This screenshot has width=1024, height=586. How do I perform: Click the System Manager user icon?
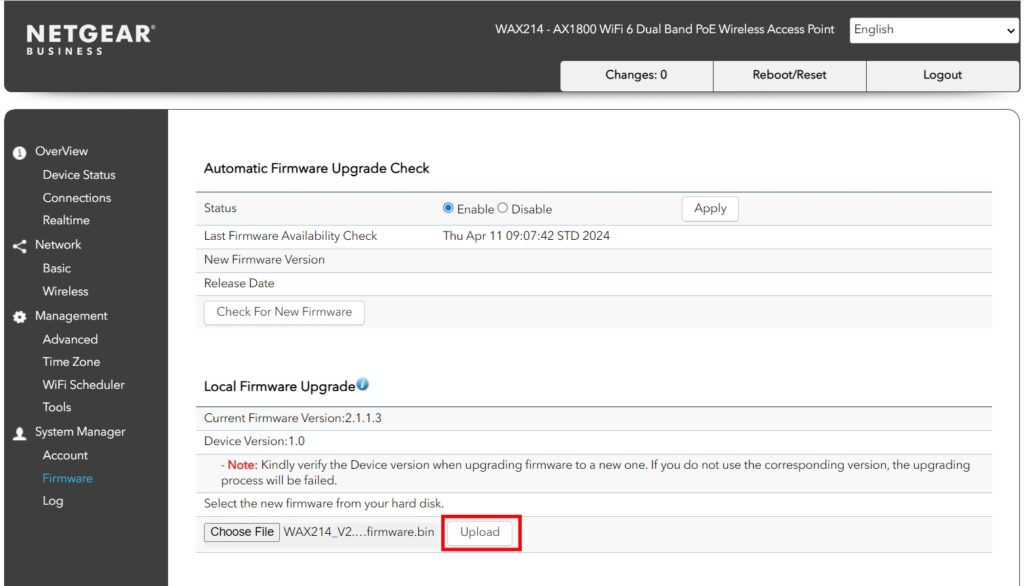pos(20,433)
